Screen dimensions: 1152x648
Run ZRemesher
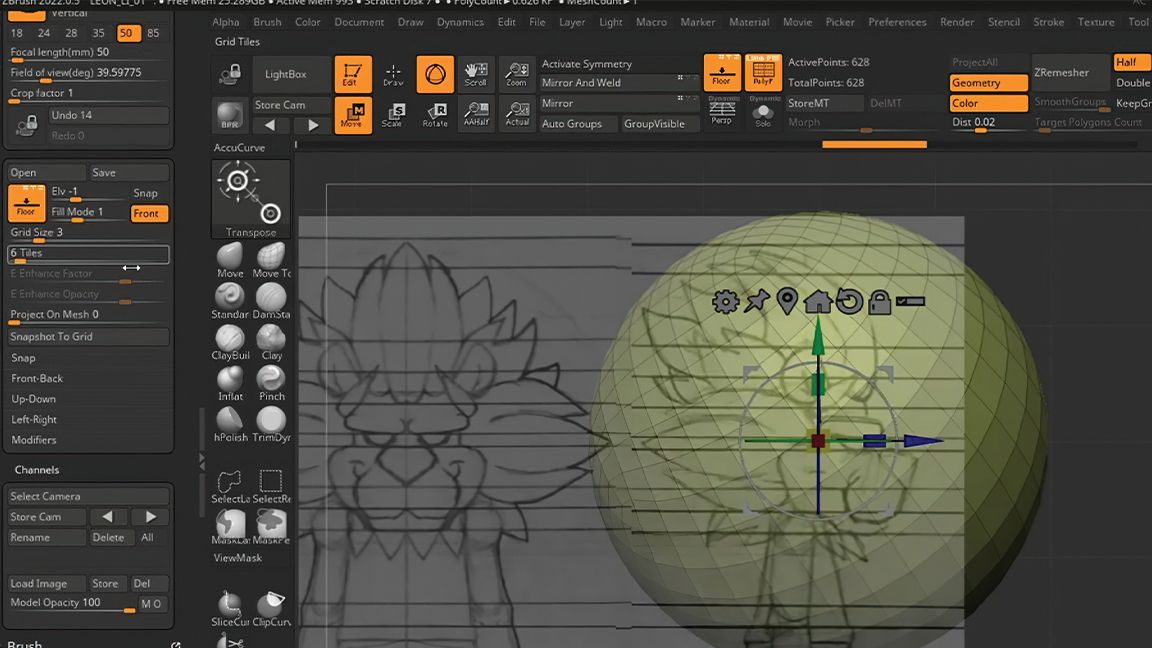[x=1061, y=72]
